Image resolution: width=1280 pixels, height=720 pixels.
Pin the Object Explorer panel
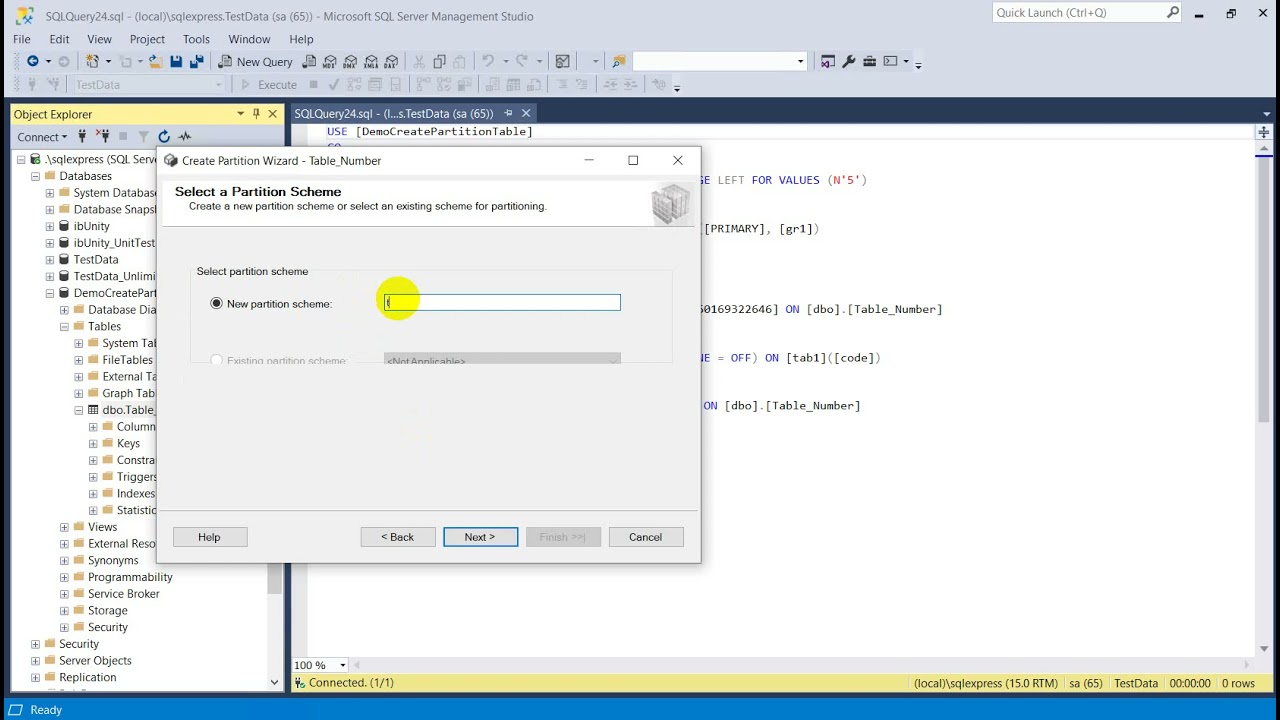point(256,114)
